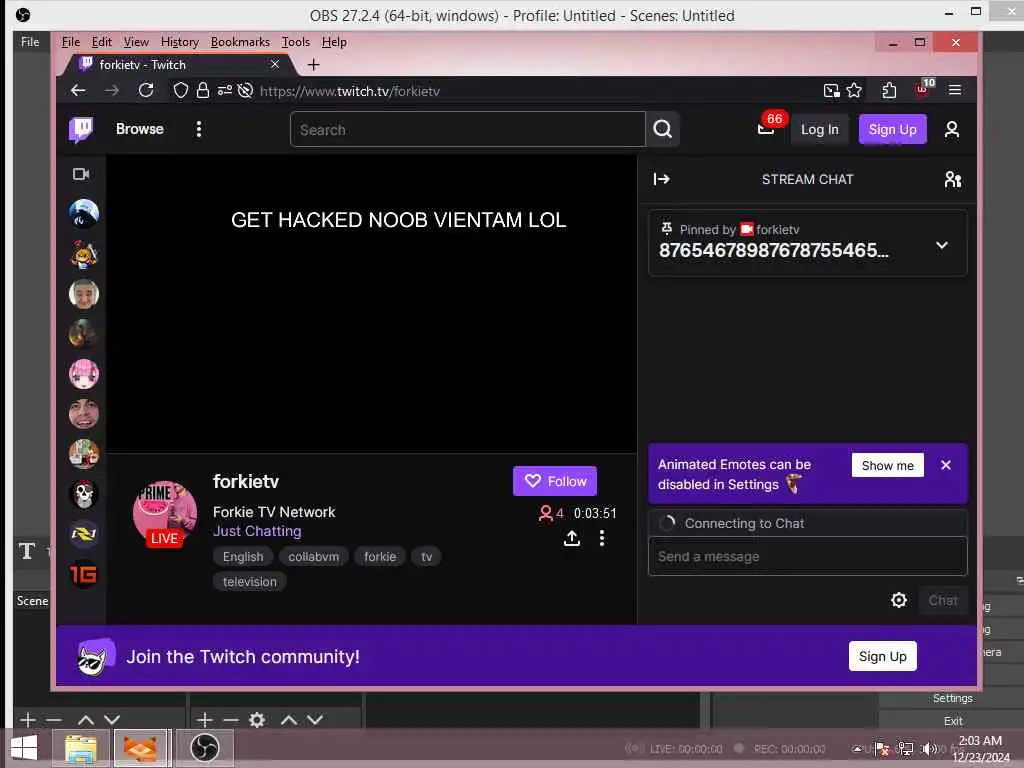The height and width of the screenshot is (768, 1024).
Task: Click the OBS Studio taskbar icon
Action: coord(204,748)
